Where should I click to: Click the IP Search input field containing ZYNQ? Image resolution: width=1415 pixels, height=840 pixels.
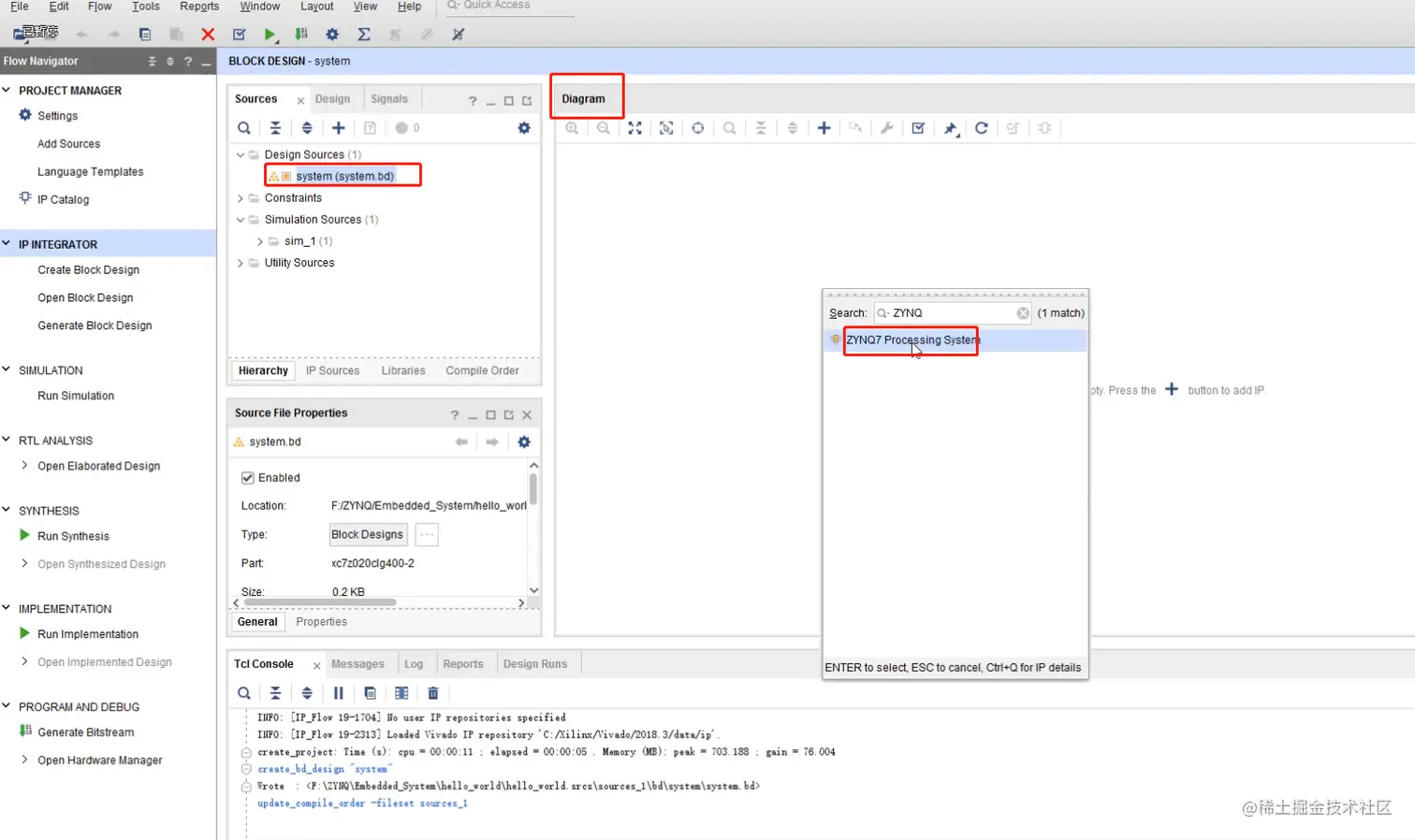coord(953,313)
